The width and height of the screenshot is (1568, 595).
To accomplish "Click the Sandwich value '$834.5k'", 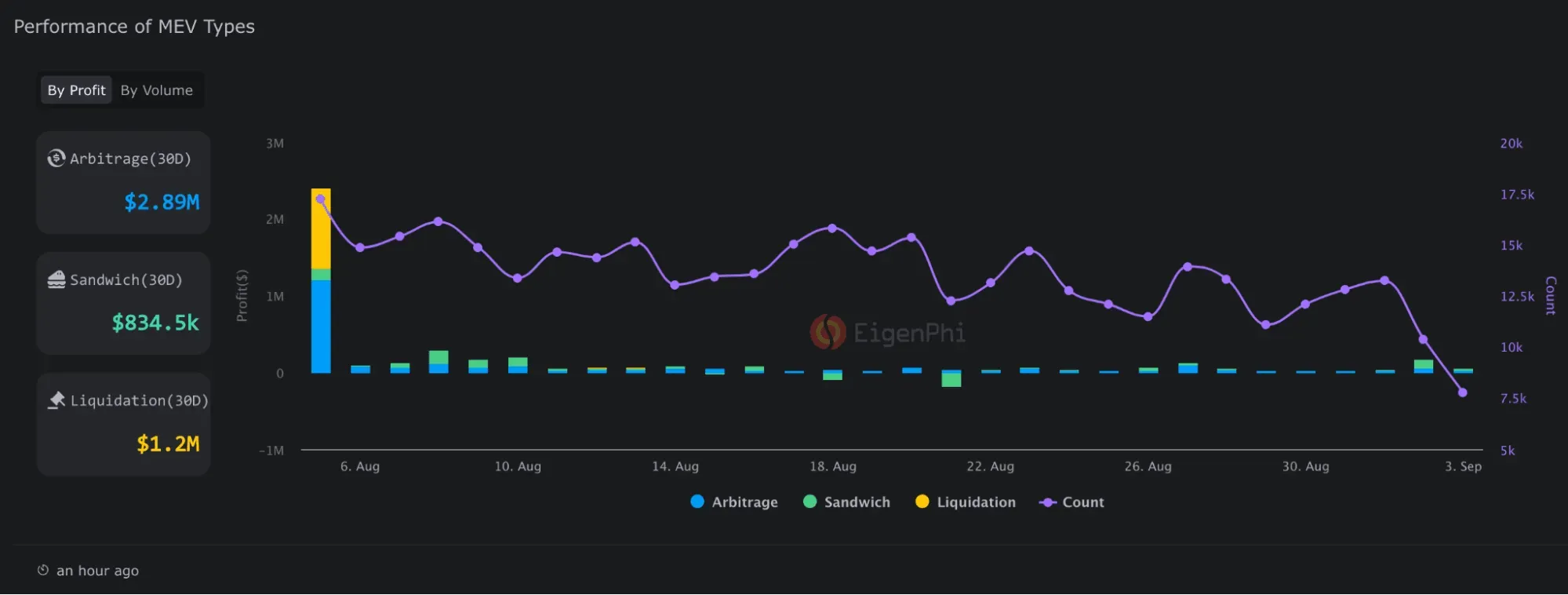I will pyautogui.click(x=155, y=323).
